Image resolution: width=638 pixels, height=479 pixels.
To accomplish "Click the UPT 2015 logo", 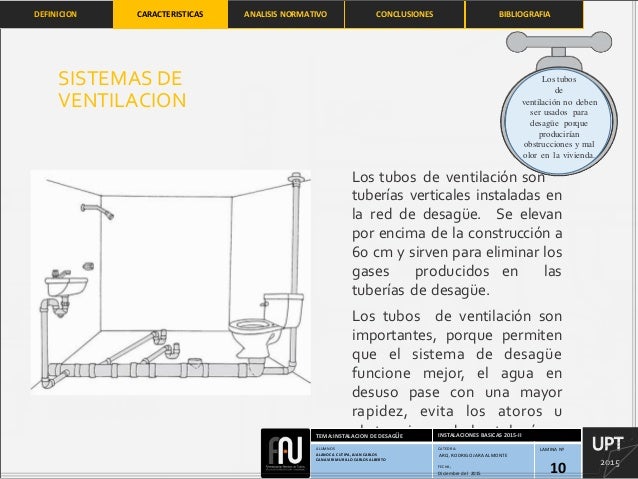I will click(x=609, y=452).
